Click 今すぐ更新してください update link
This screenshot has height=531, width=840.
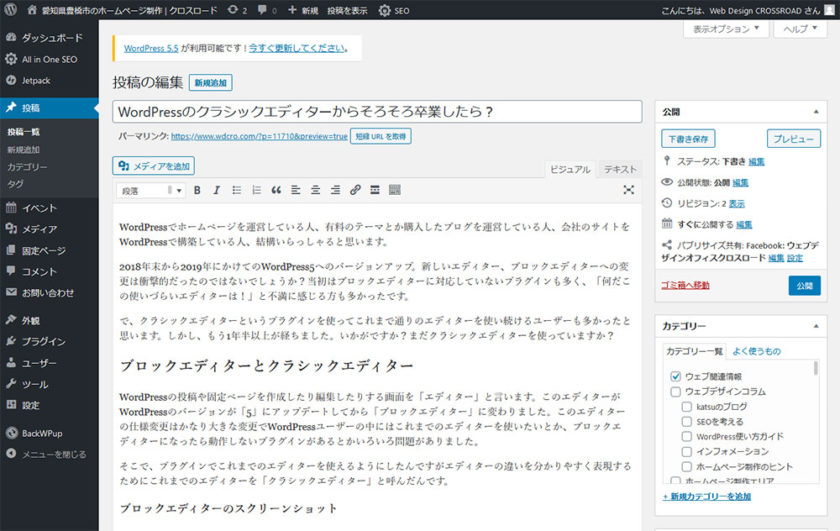tap(298, 48)
